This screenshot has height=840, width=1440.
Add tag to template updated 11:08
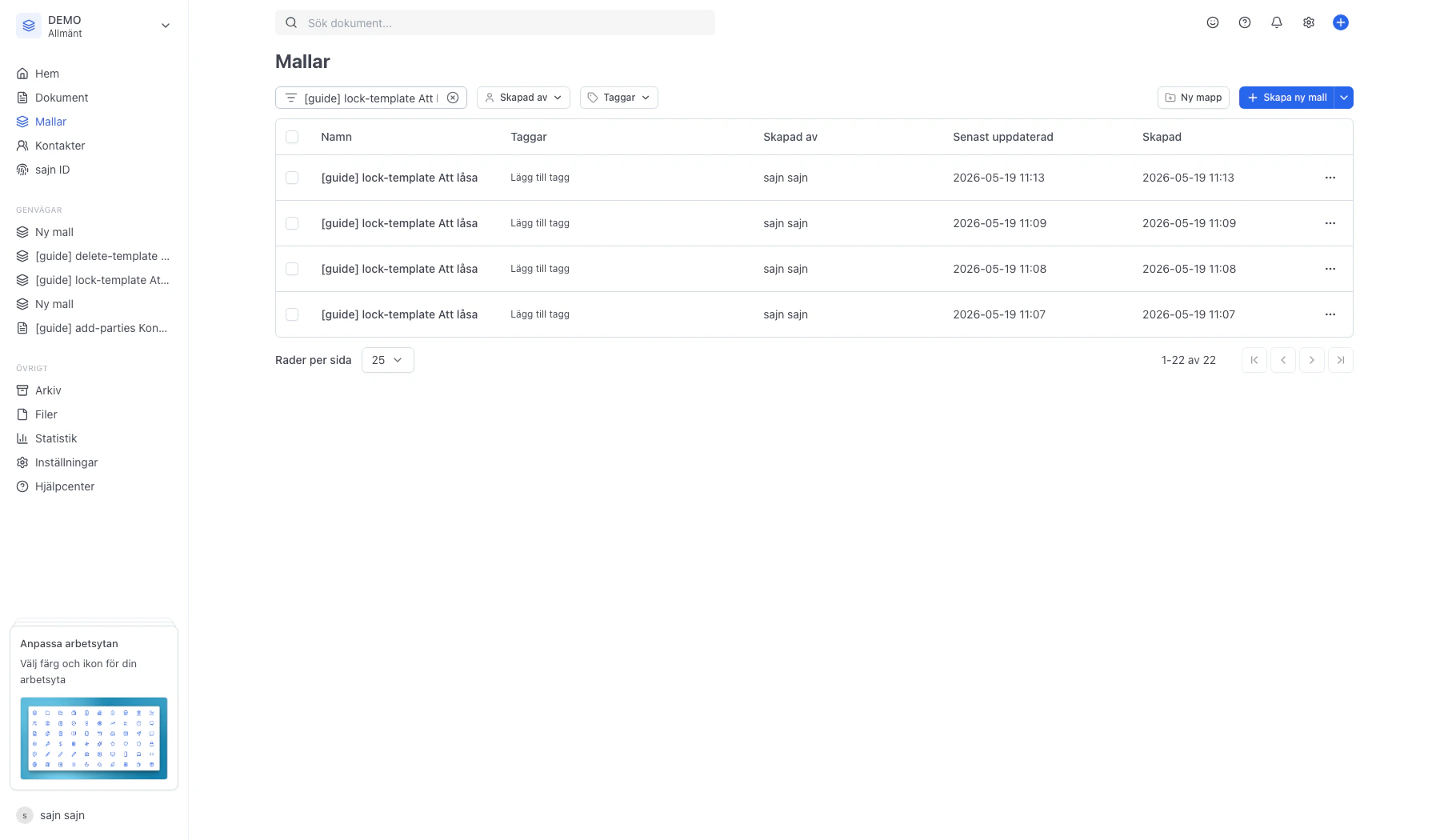540,269
